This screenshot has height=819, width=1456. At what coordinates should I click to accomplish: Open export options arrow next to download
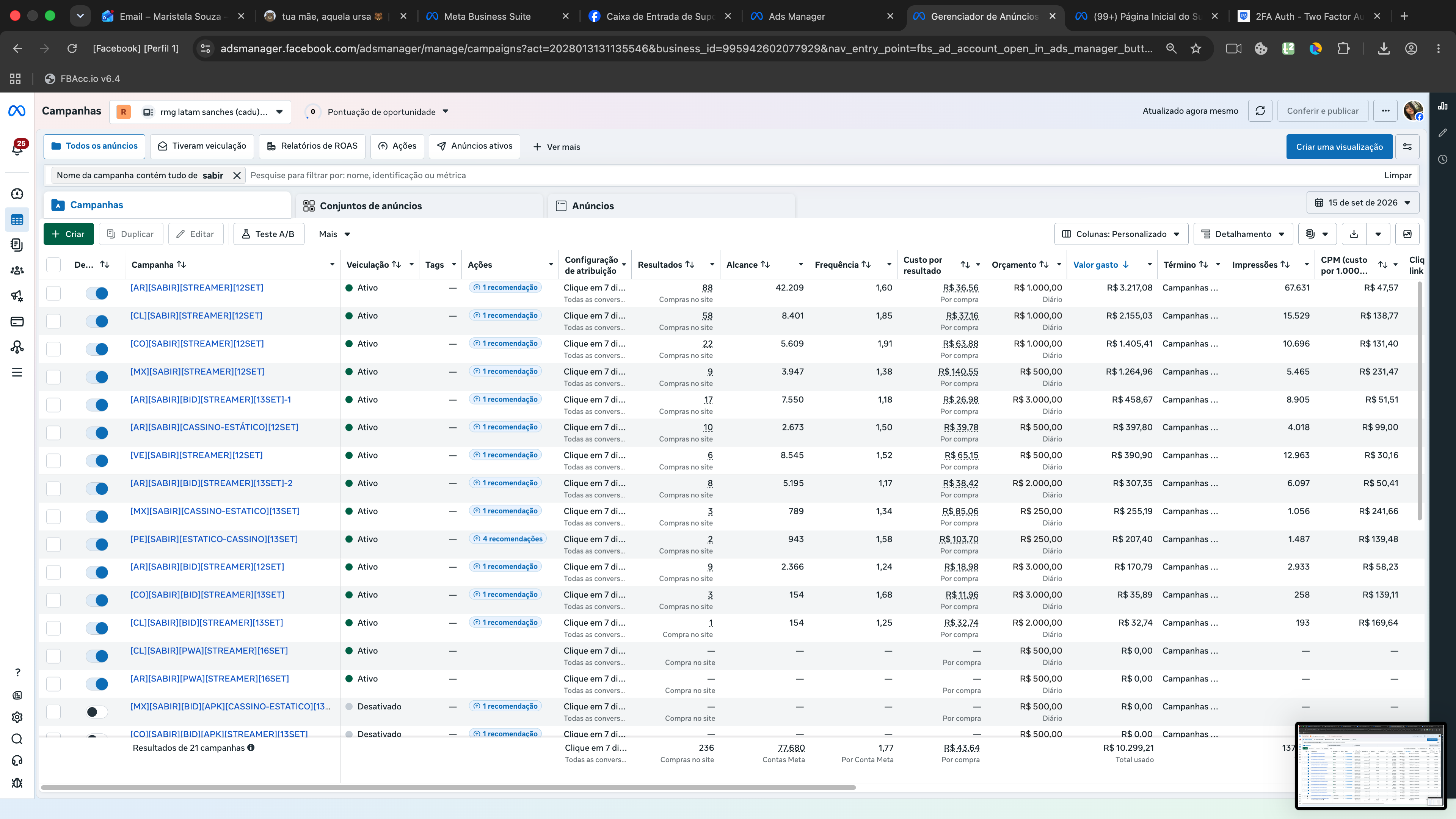coord(1378,234)
